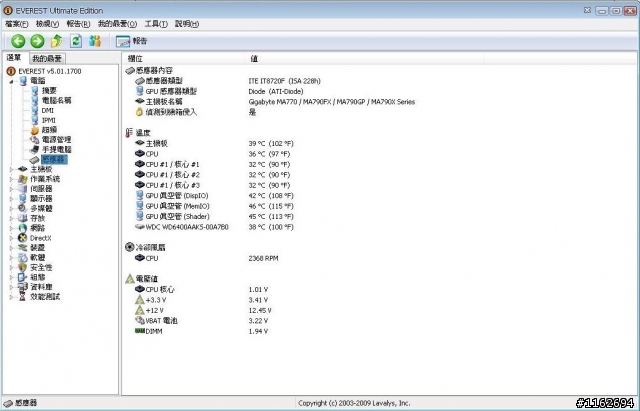Open the 我的最愛(O) menu

[117, 24]
